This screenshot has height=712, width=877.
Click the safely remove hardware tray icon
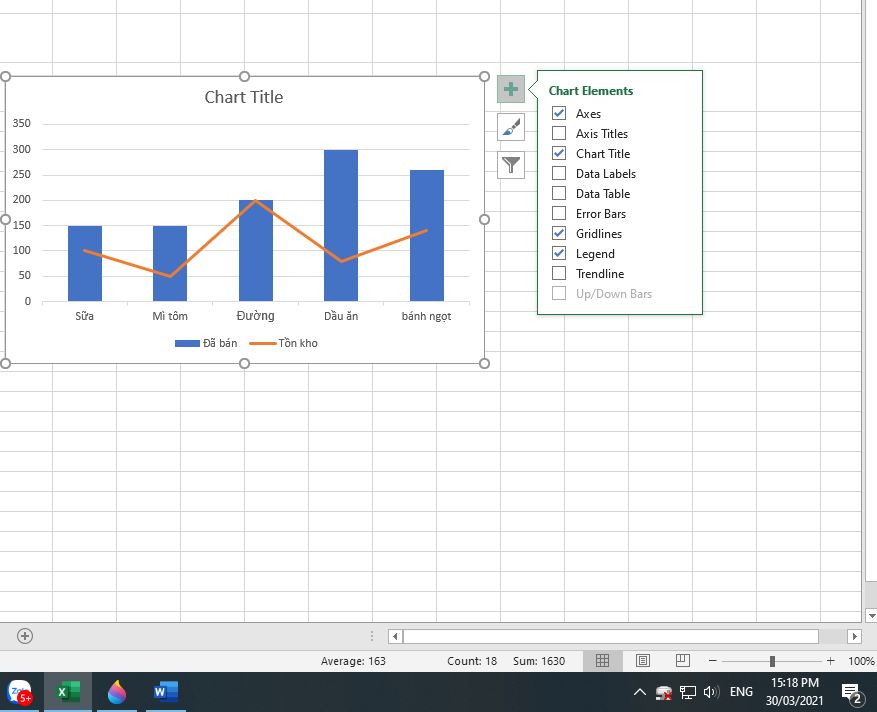[664, 693]
